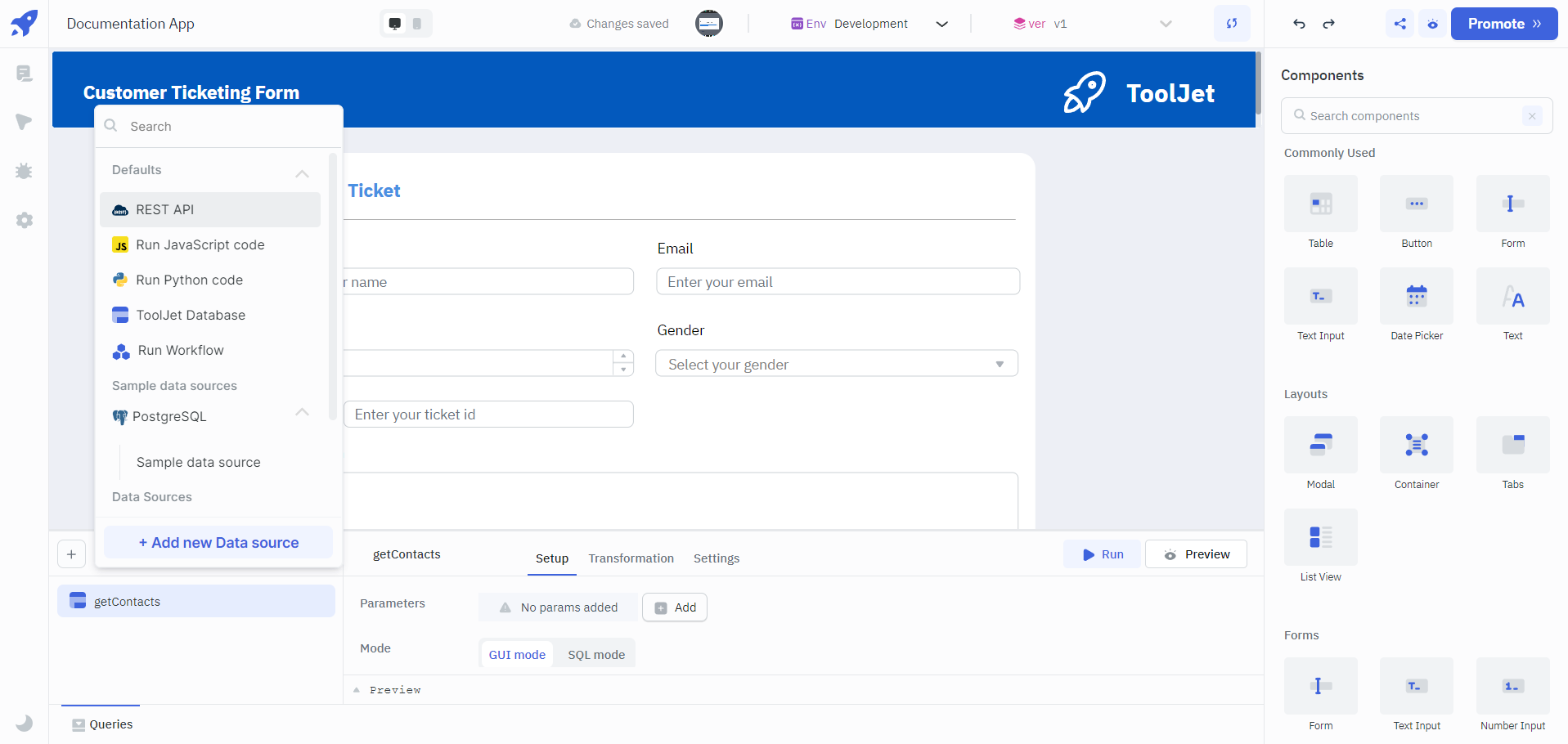Toggle dark mode moon icon

click(24, 723)
